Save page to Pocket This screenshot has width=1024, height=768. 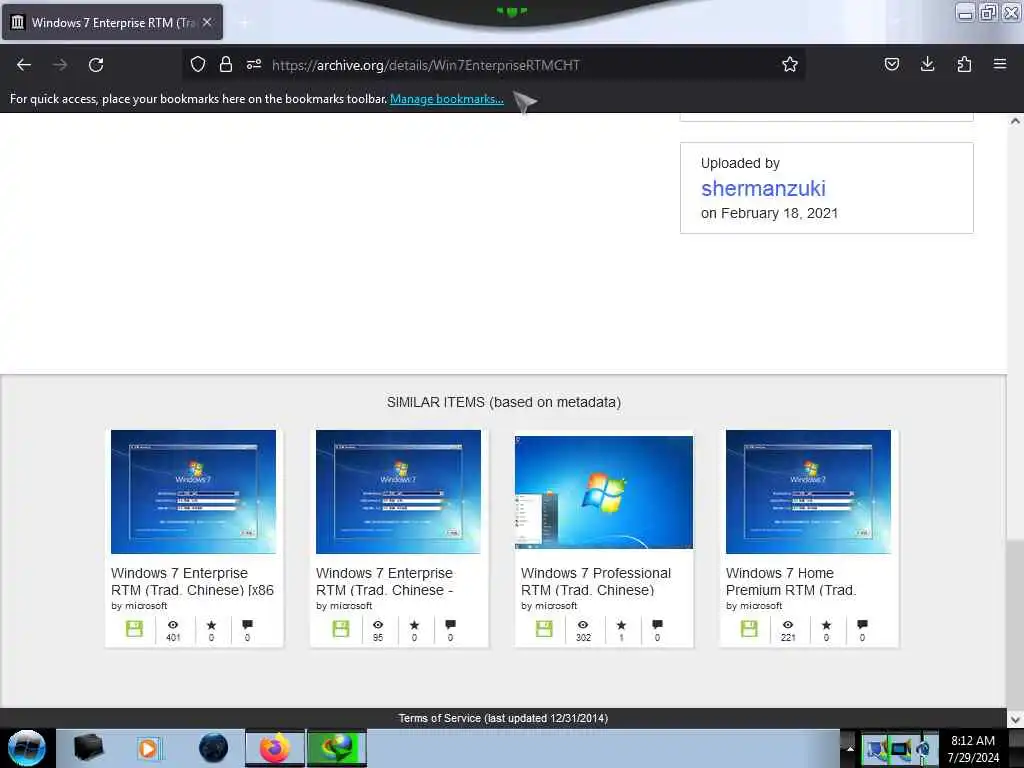click(x=891, y=64)
